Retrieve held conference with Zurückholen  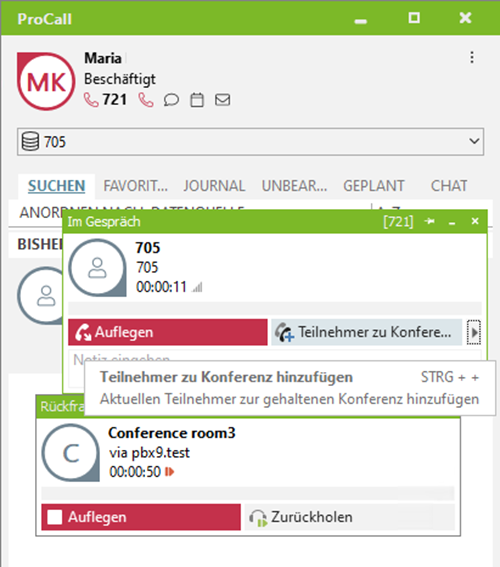coord(349,517)
